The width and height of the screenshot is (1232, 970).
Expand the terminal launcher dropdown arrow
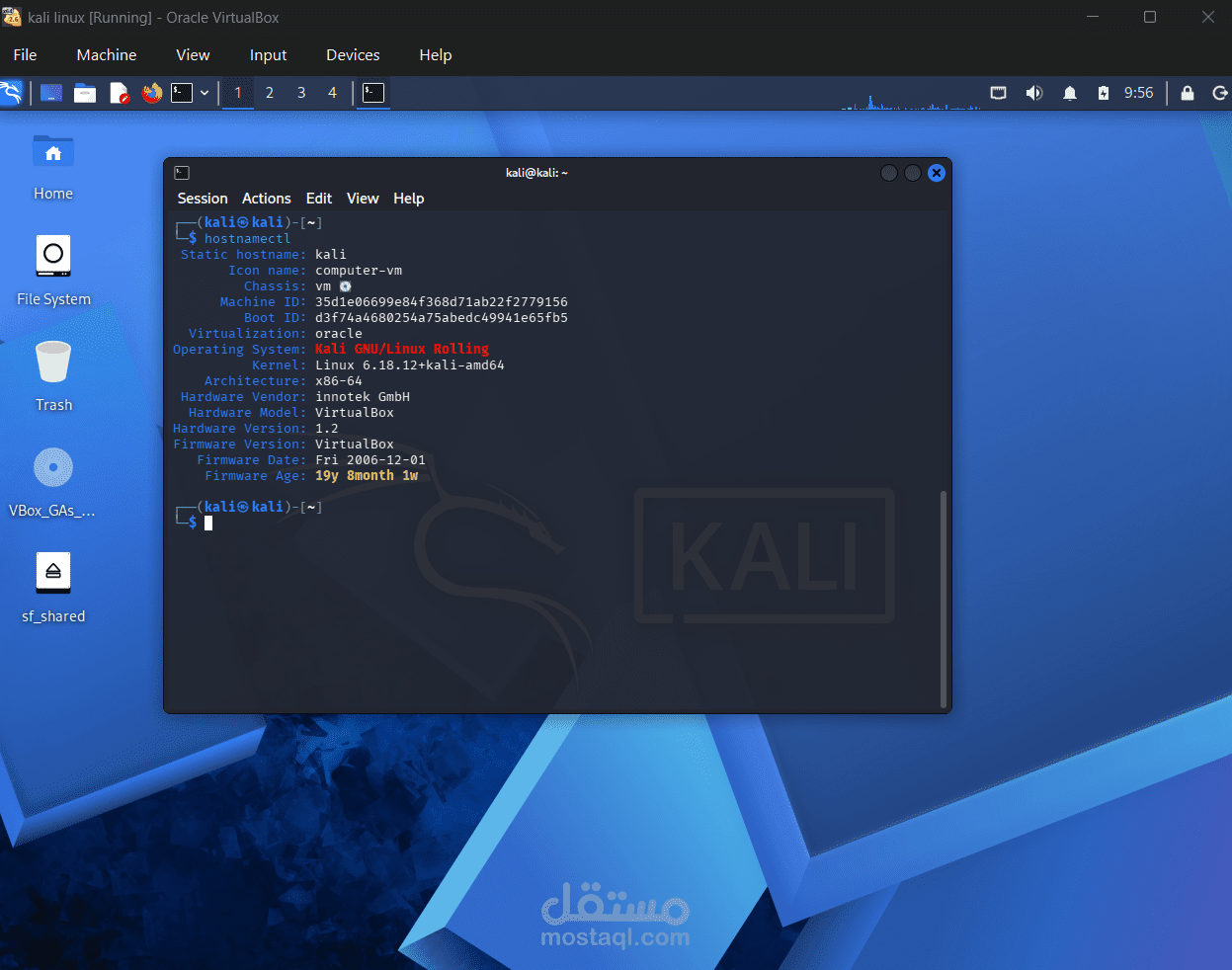pyautogui.click(x=205, y=93)
